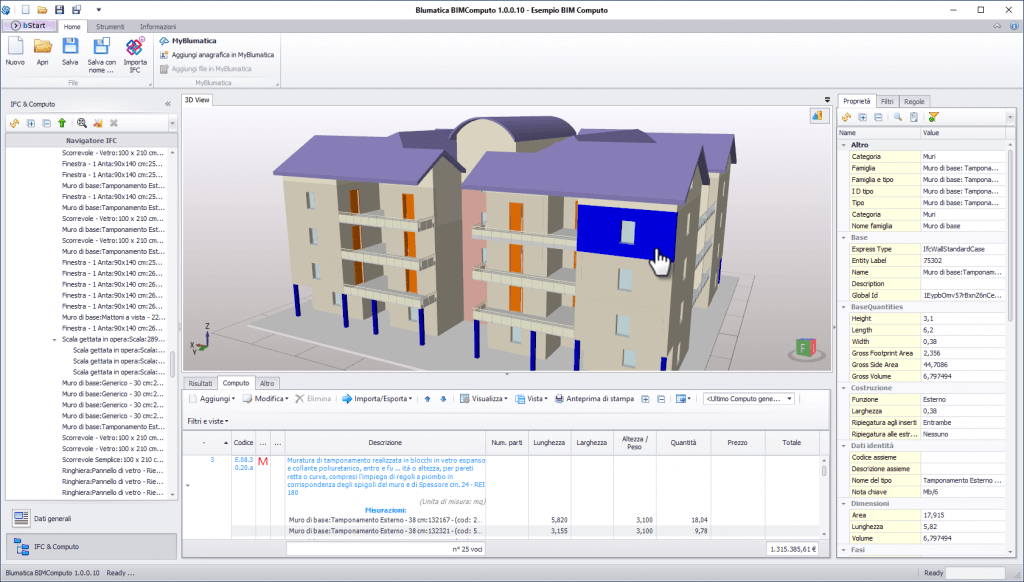
Task: Click the Dati generali navigation button
Action: pos(91,519)
